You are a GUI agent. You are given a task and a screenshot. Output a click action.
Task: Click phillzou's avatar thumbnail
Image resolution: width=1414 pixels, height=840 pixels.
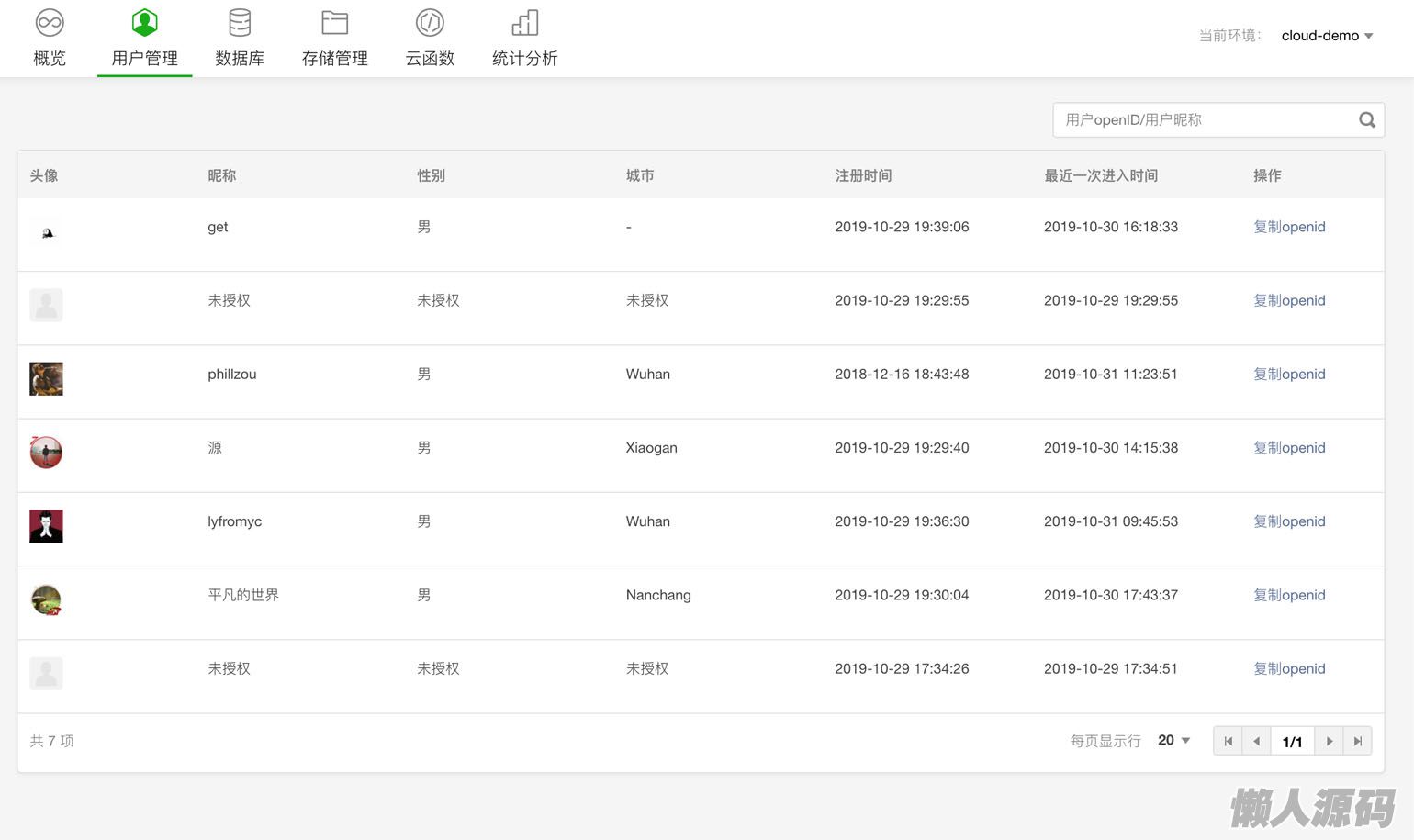46,378
